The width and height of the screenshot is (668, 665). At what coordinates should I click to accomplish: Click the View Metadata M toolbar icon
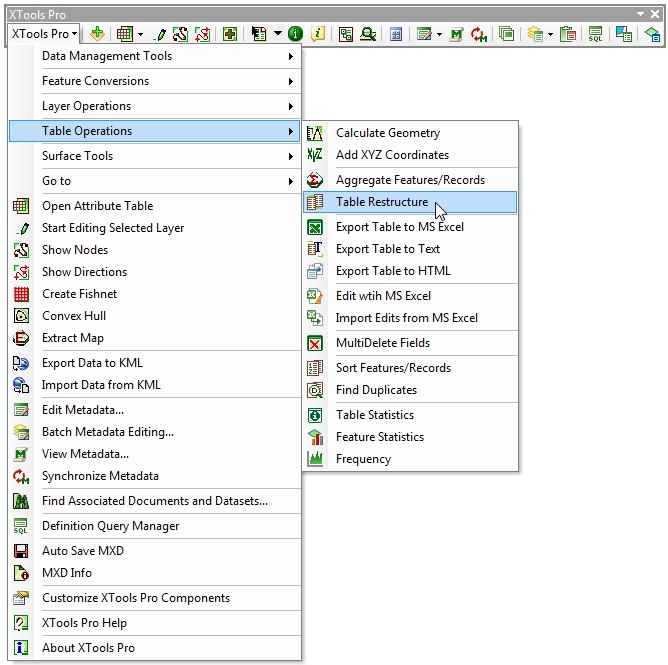coord(456,34)
